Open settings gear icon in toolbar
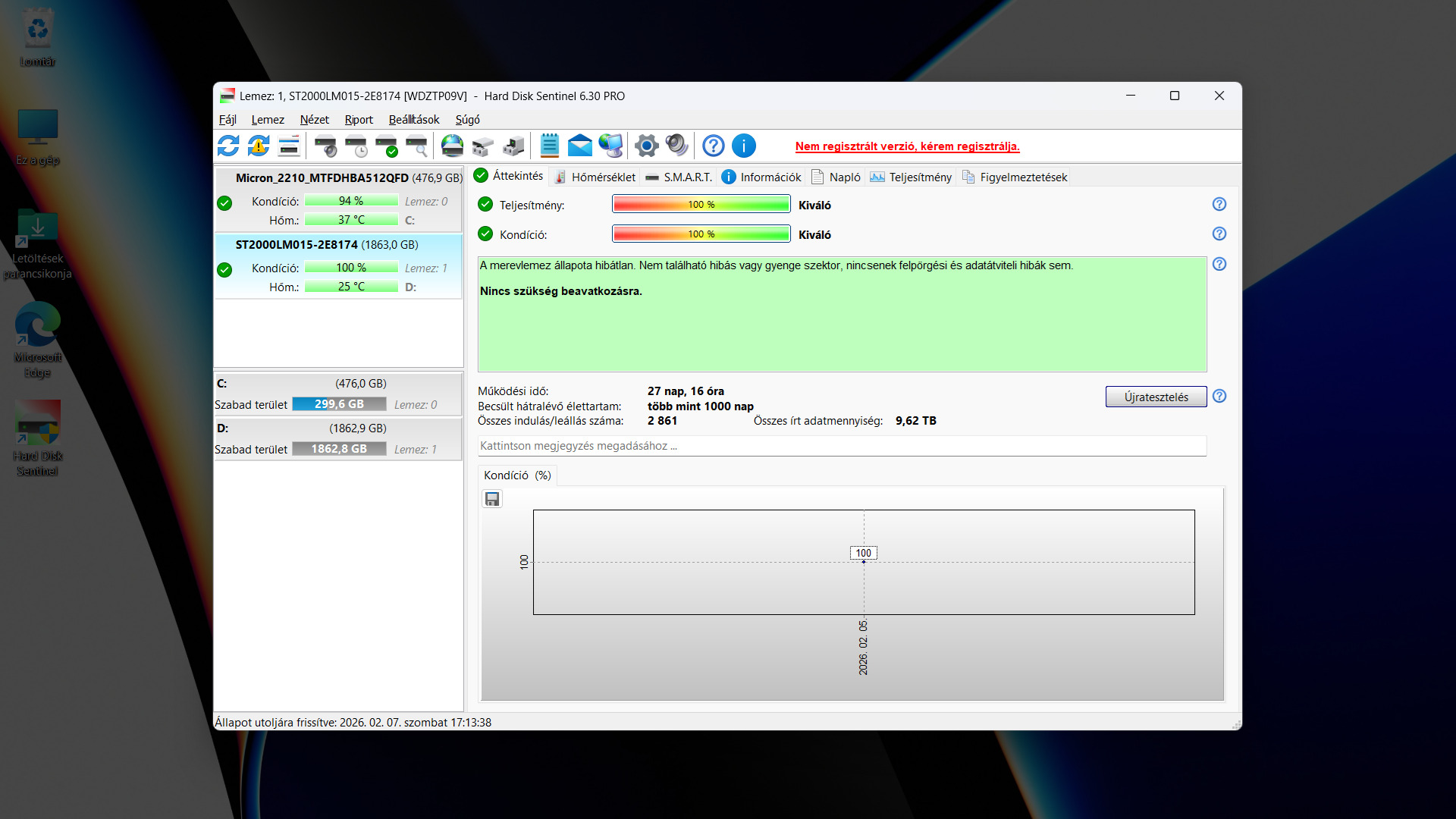Screen dimensions: 1456x819 (x=647, y=146)
